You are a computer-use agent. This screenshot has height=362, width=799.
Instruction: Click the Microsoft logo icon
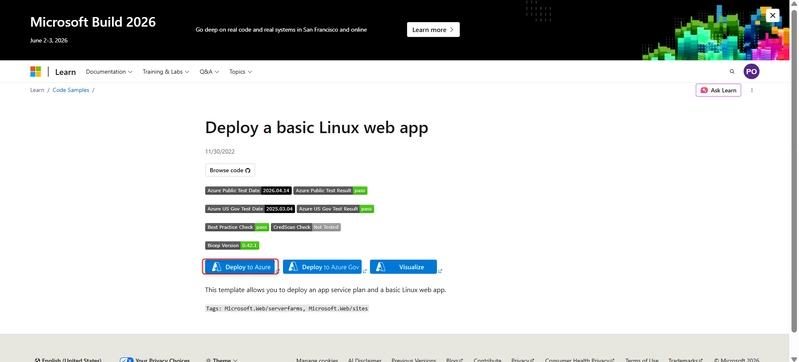point(35,72)
